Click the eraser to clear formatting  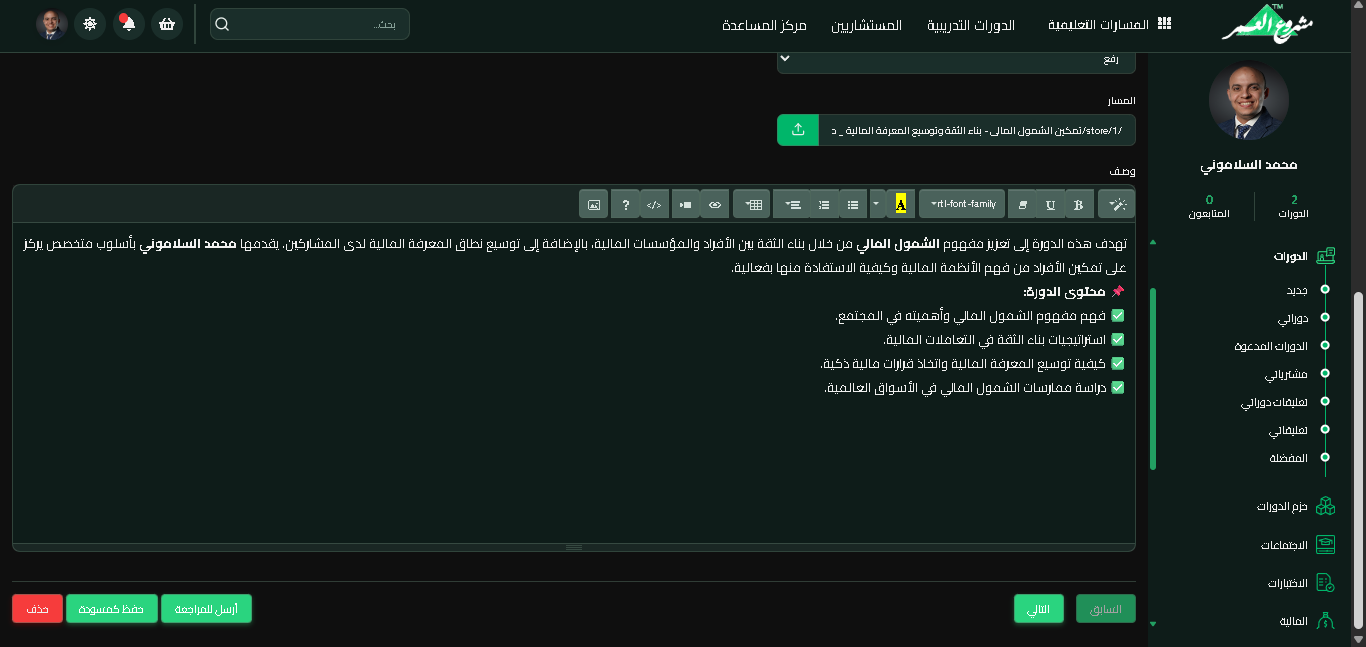1022,204
